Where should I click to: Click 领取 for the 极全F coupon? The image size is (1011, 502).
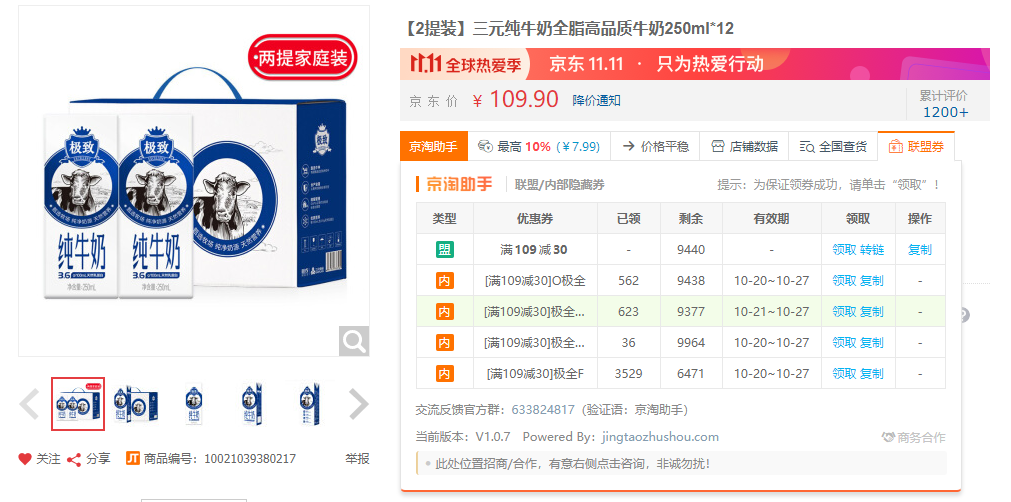click(844, 373)
